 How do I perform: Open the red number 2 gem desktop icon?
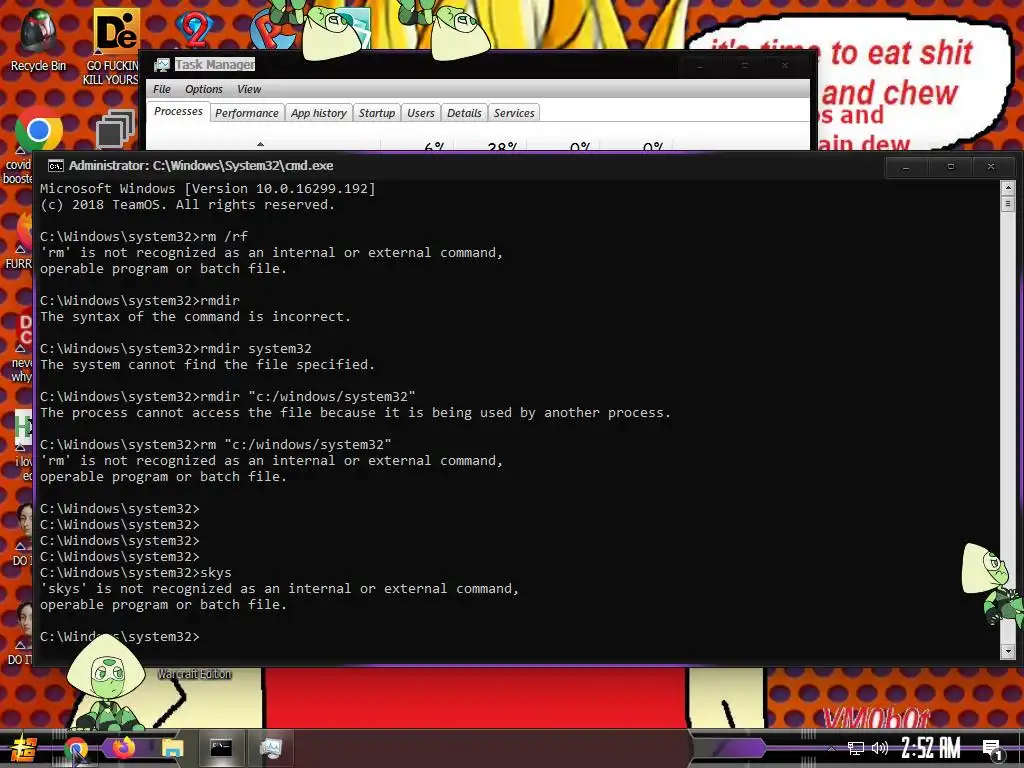[195, 29]
